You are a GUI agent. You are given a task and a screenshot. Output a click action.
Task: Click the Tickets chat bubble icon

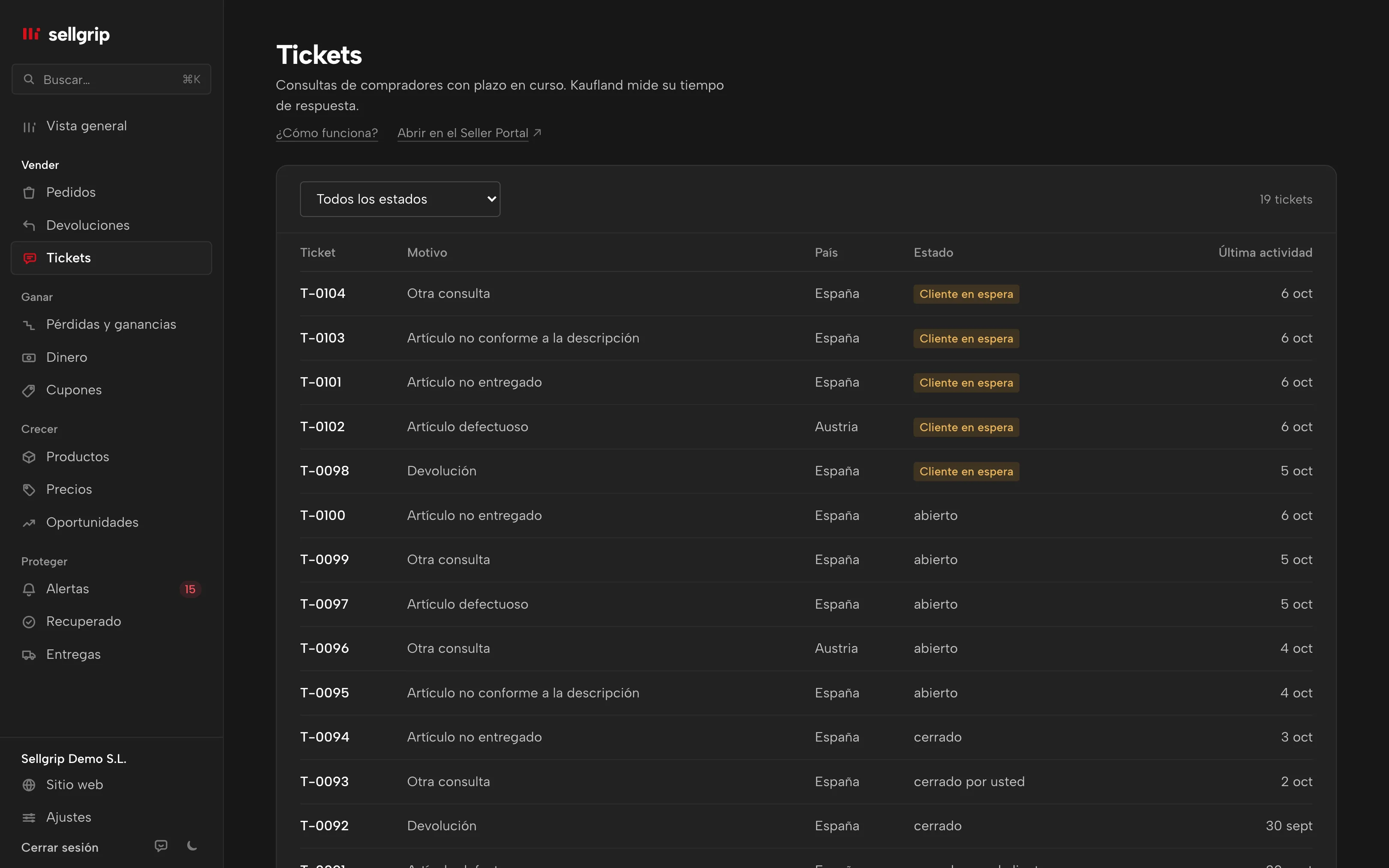tap(29, 258)
